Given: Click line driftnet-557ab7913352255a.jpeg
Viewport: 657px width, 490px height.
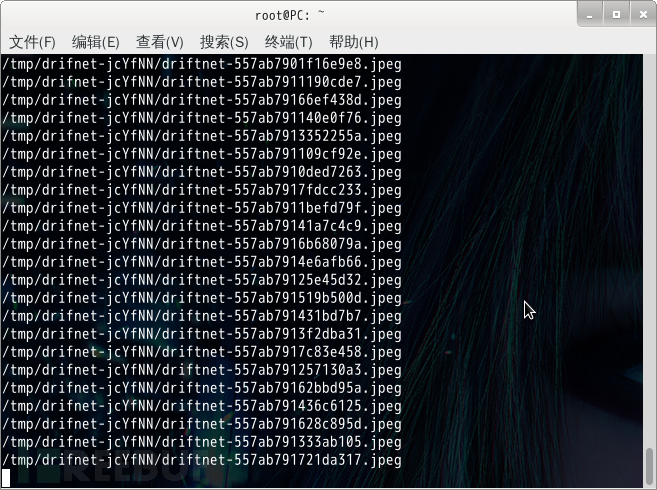Looking at the screenshot, I should tap(202, 136).
